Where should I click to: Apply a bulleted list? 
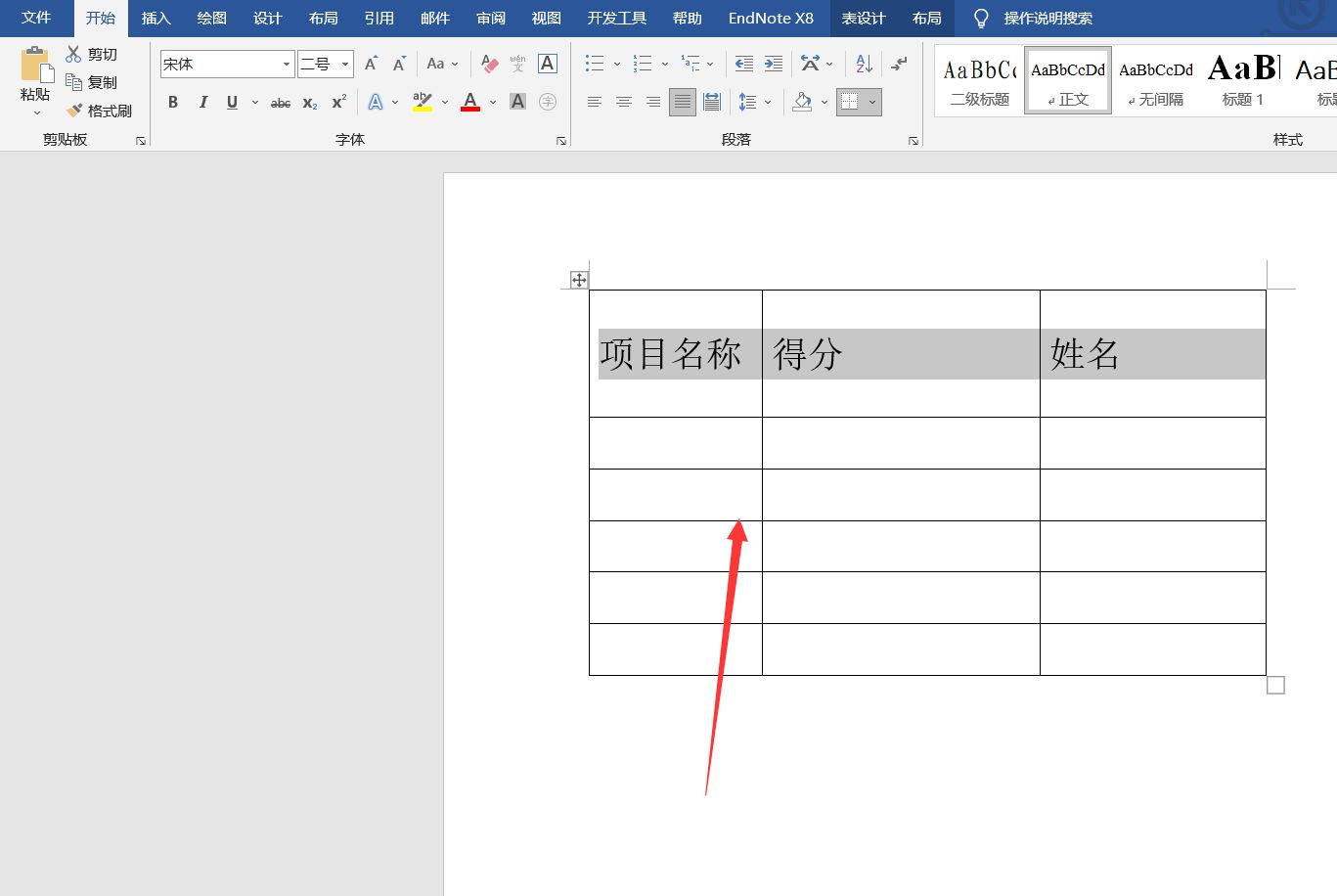pyautogui.click(x=595, y=64)
